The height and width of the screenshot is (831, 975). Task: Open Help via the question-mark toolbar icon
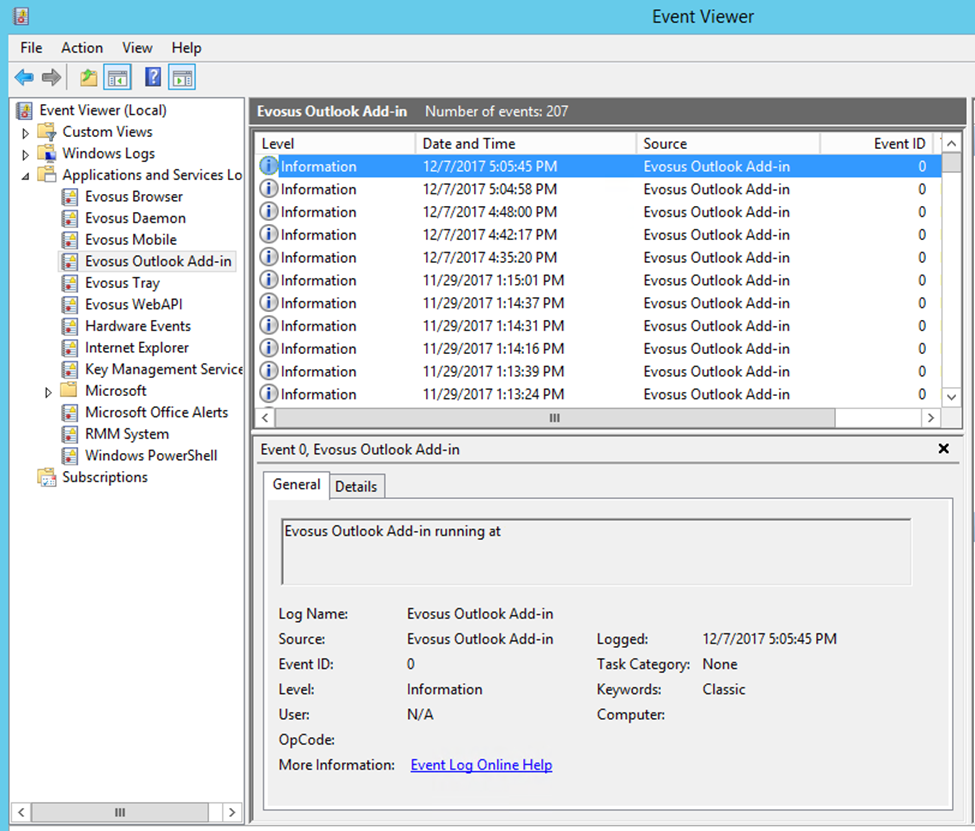point(153,77)
